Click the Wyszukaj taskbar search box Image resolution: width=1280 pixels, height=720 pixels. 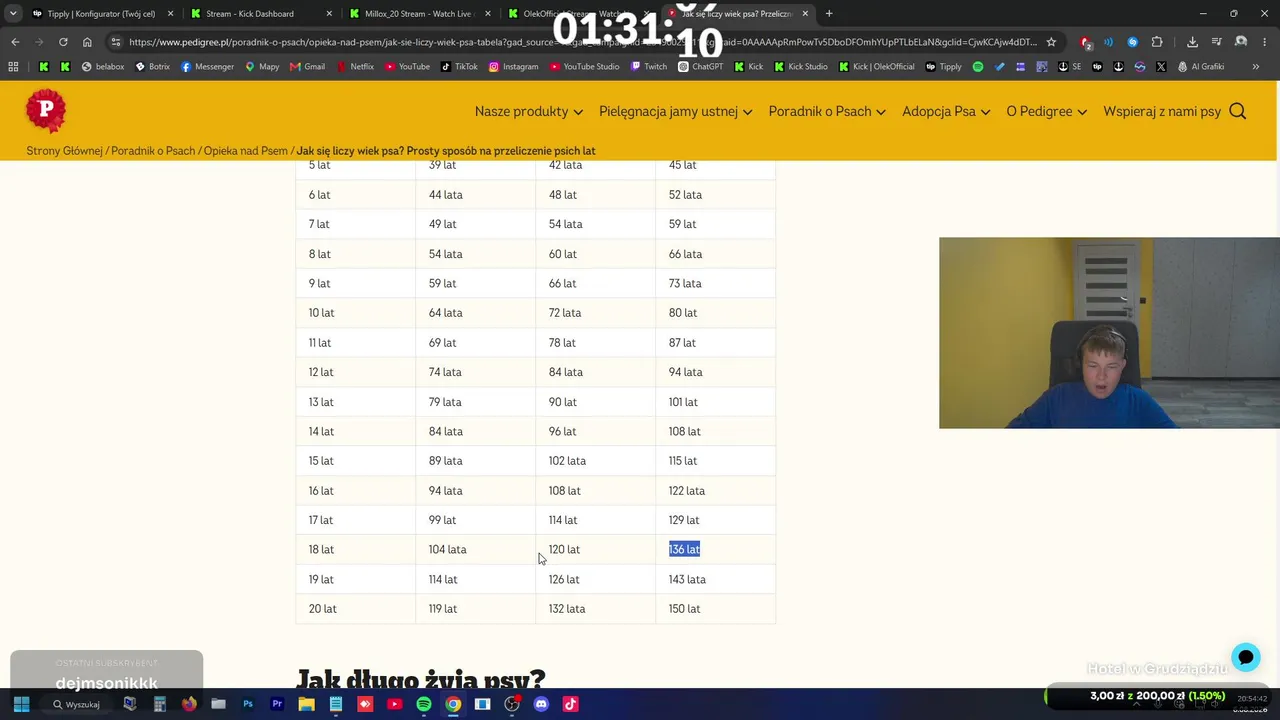coord(78,704)
